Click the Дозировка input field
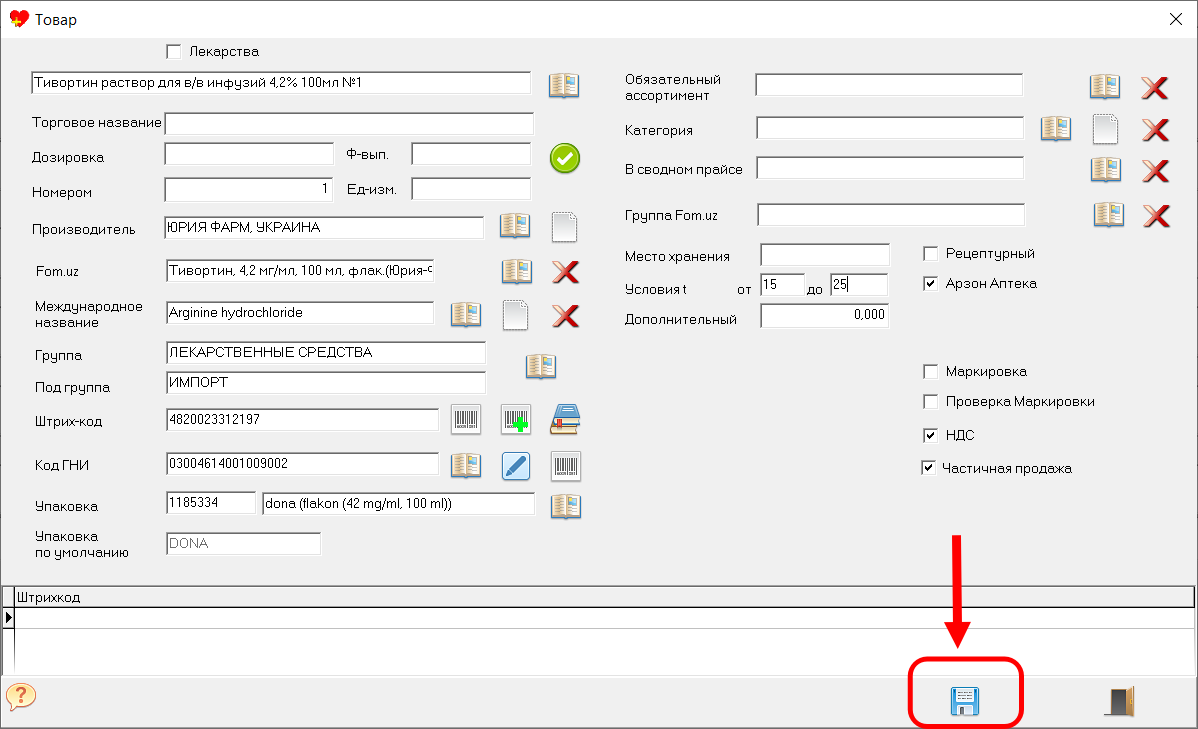The image size is (1198, 729). click(249, 154)
